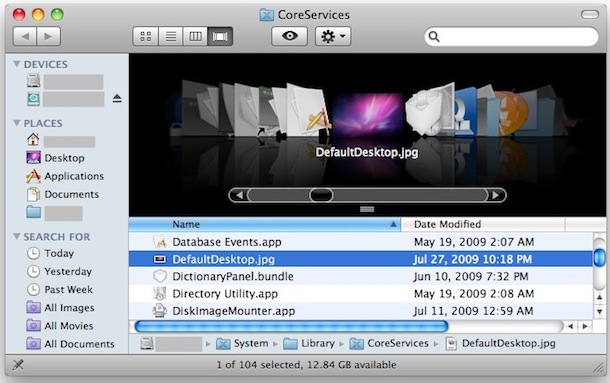610x383 pixels.
Task: Toggle the toolbar with the title bar pill button
Action: pos(590,14)
